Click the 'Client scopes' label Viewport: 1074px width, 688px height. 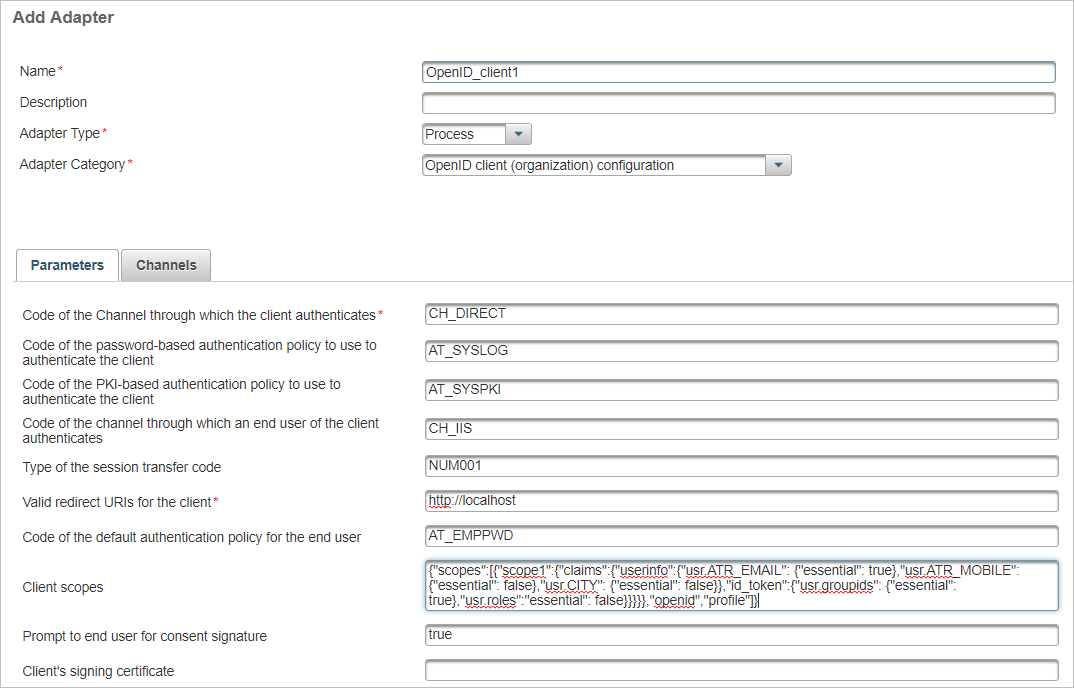[x=63, y=587]
